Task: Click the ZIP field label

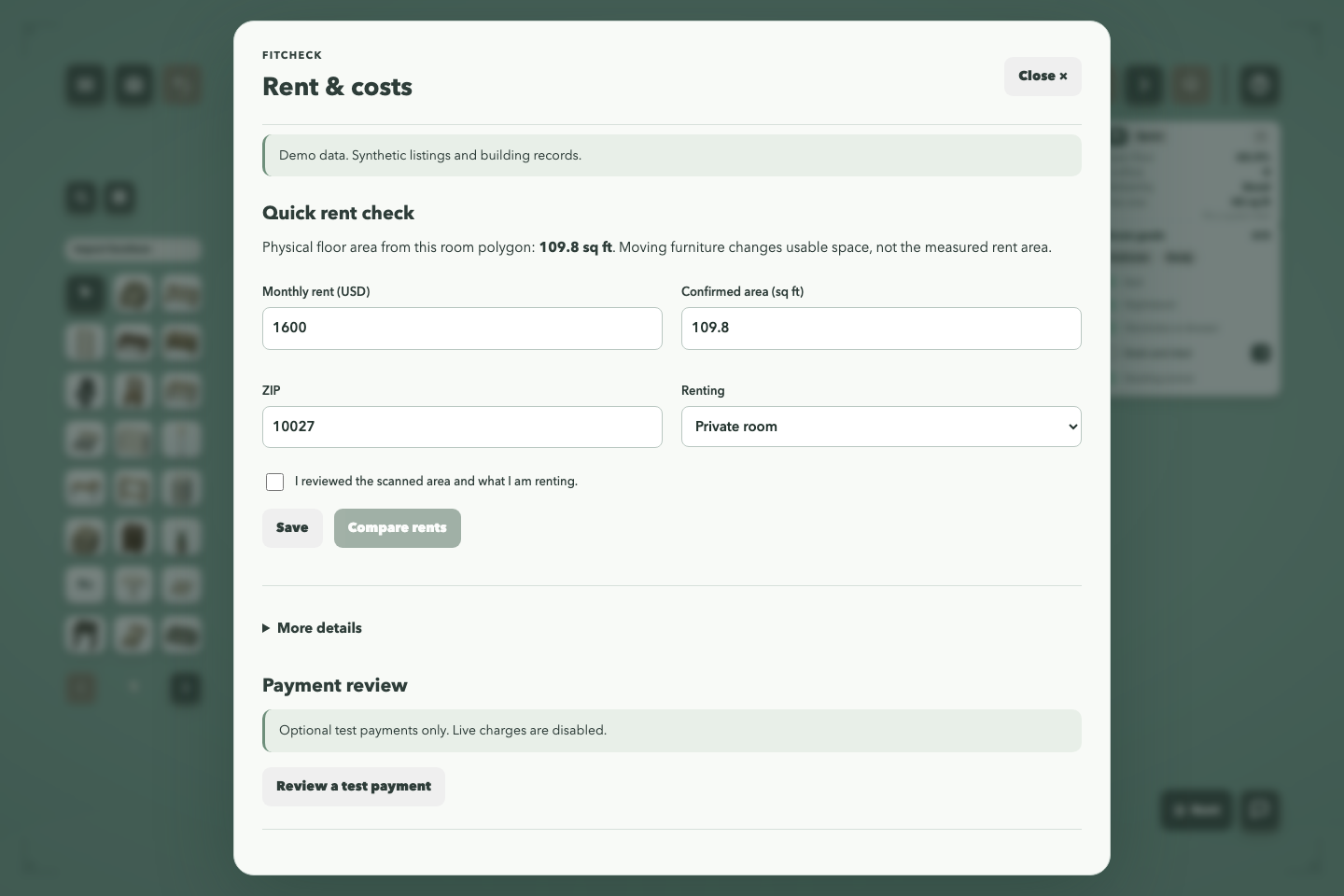Action: click(272, 390)
